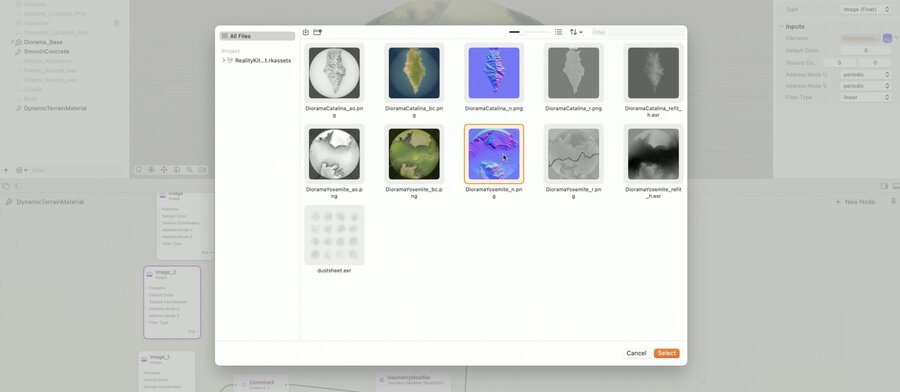900x392 pixels.
Task: Click second editor layout icon at left
Action: tap(18, 187)
